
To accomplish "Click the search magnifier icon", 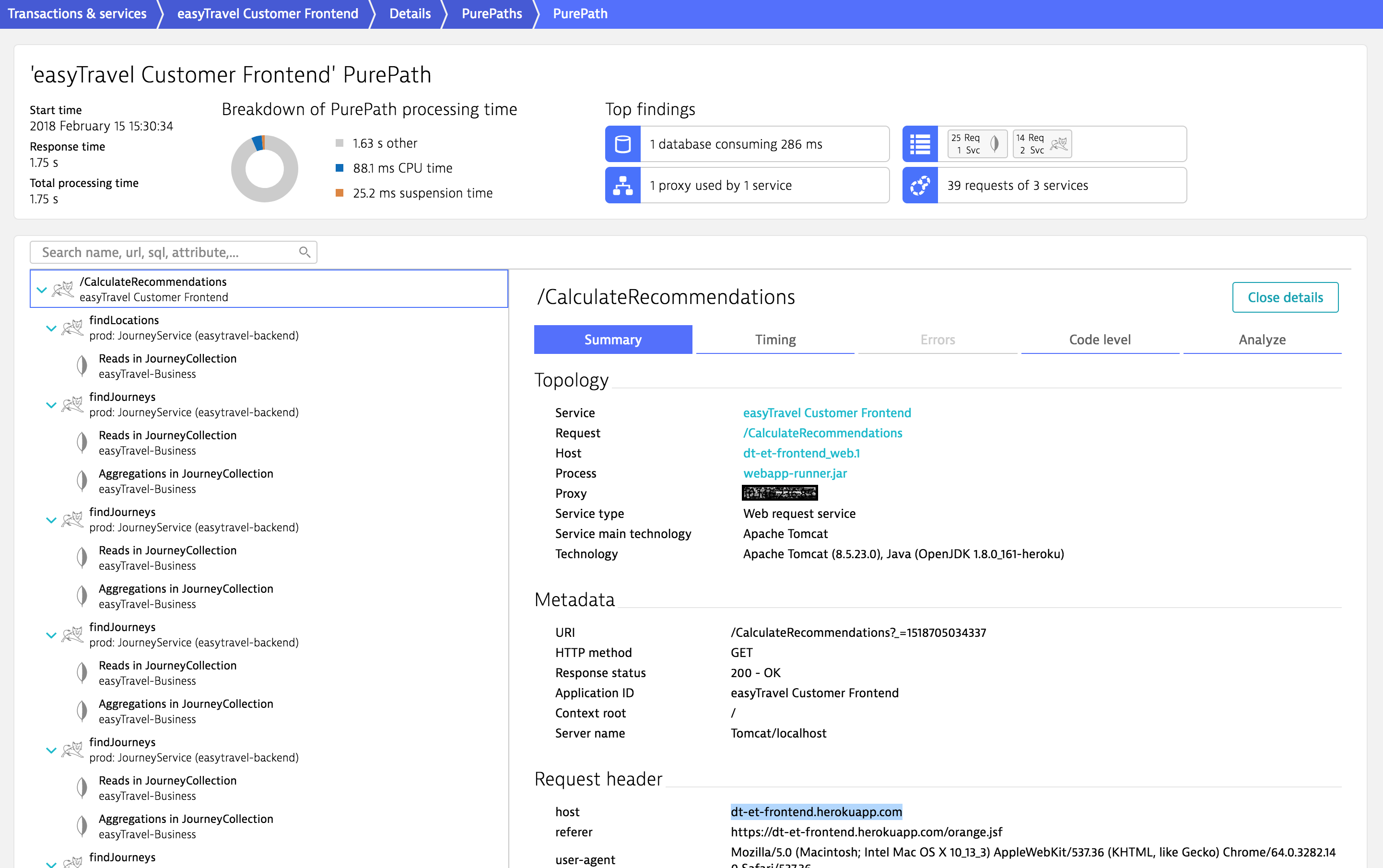I will coord(305,252).
